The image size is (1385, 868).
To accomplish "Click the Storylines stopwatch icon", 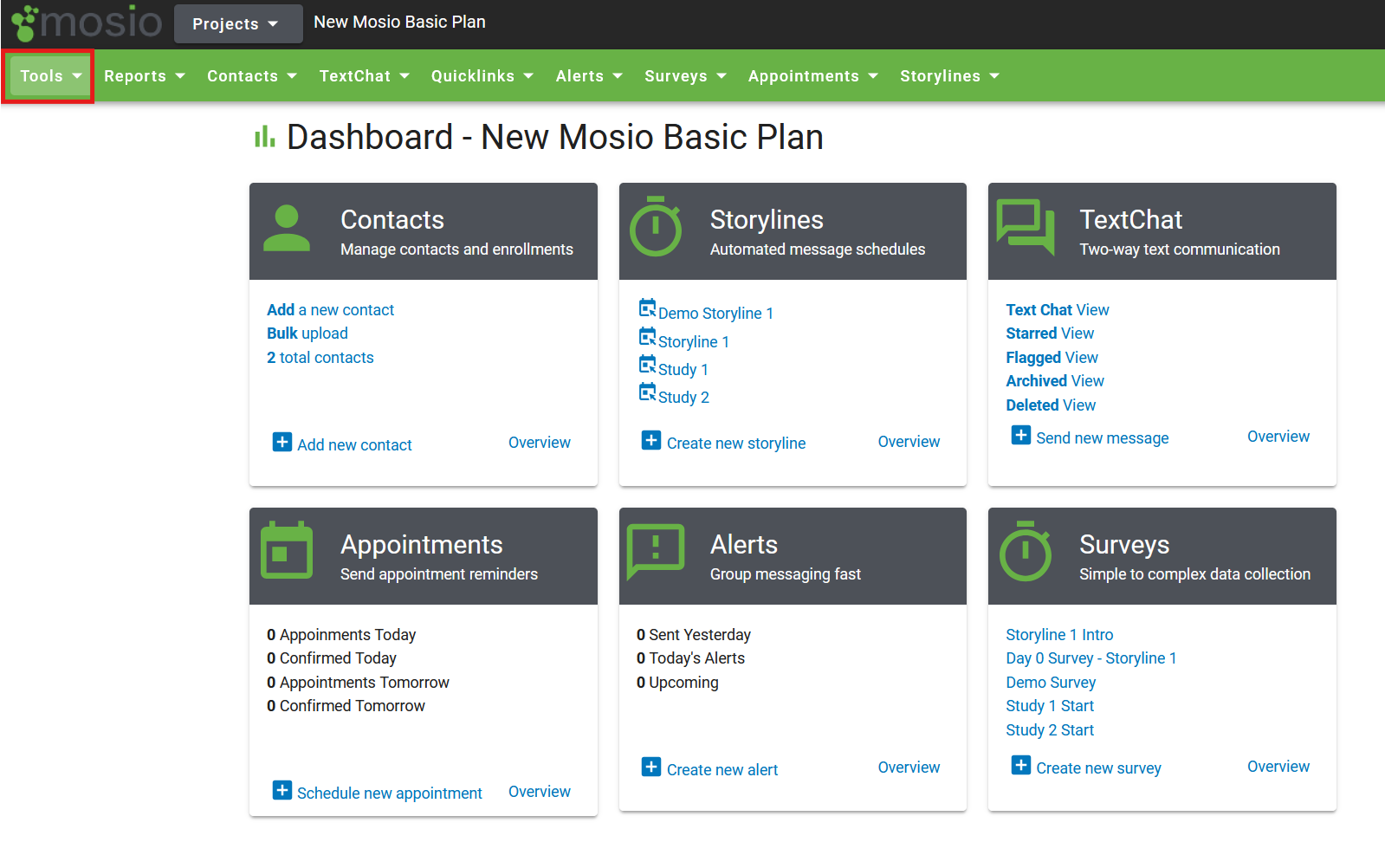I will 656,226.
